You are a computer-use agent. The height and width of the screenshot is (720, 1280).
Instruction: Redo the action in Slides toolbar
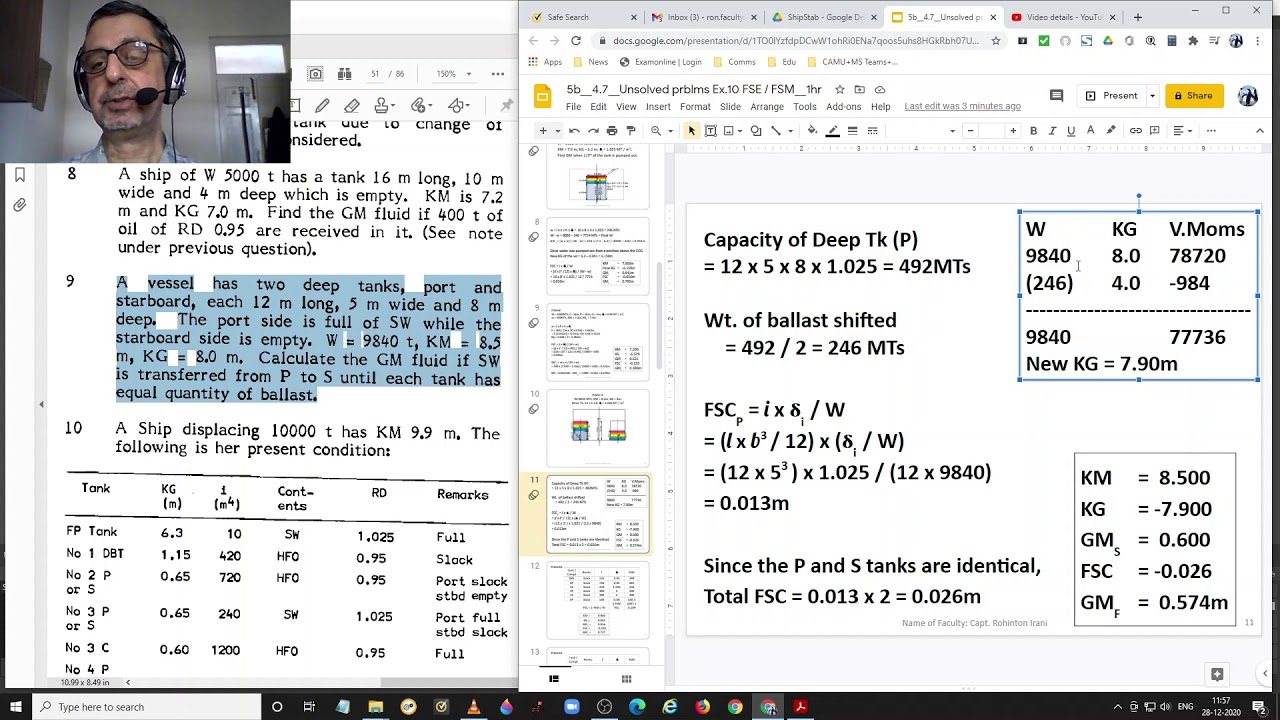tap(593, 131)
